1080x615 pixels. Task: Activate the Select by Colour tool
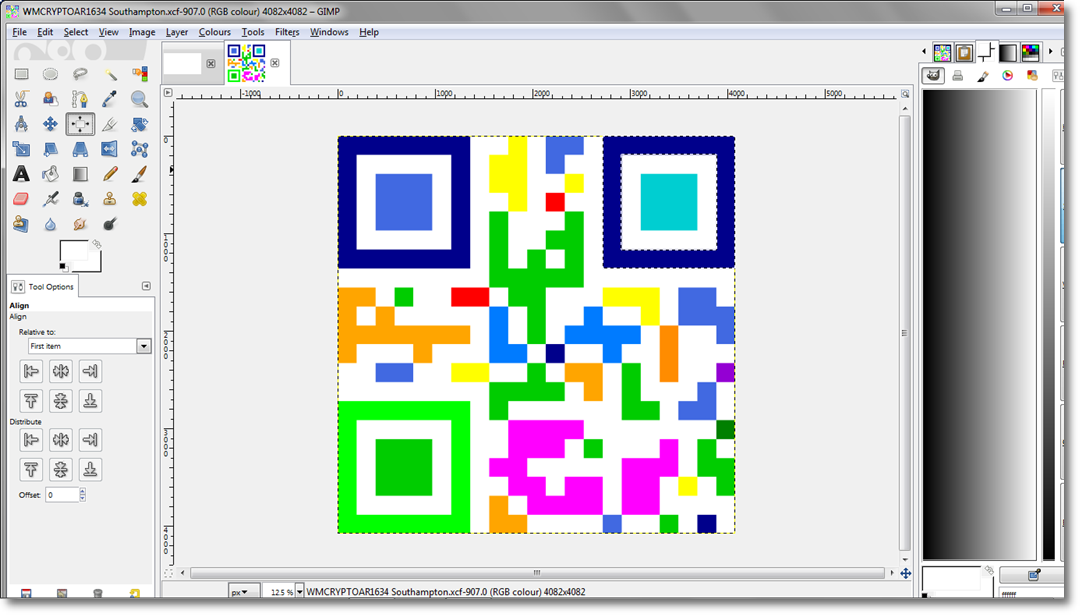(x=140, y=74)
